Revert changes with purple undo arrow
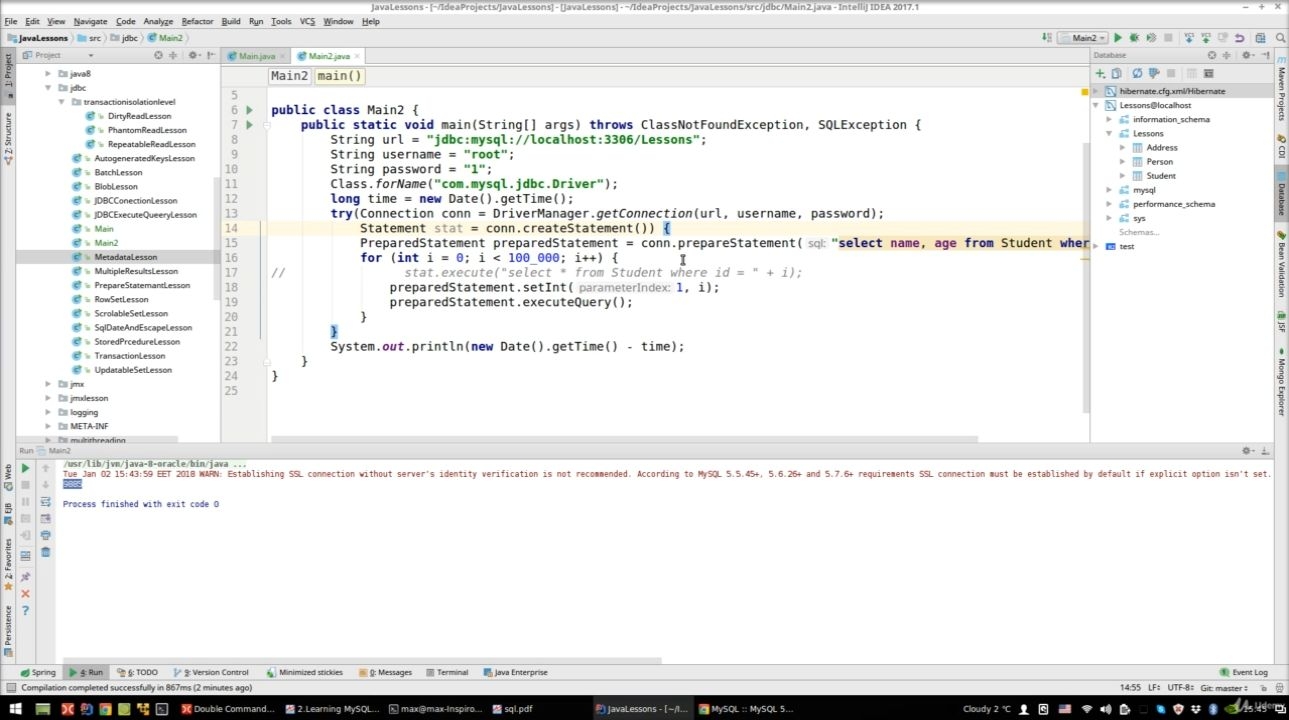This screenshot has height=720, width=1289. coord(1239,38)
